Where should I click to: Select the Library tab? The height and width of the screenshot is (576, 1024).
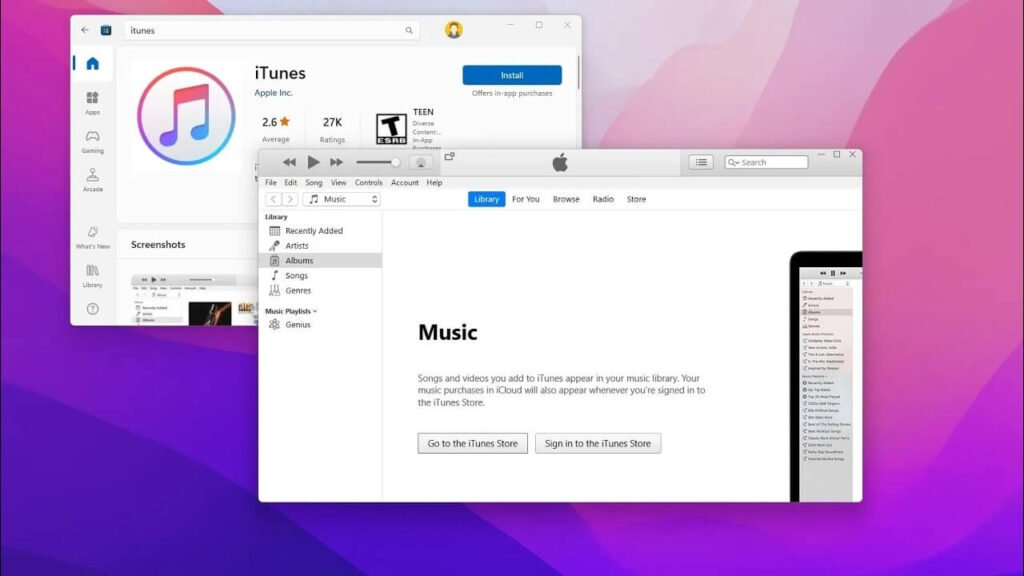(486, 199)
